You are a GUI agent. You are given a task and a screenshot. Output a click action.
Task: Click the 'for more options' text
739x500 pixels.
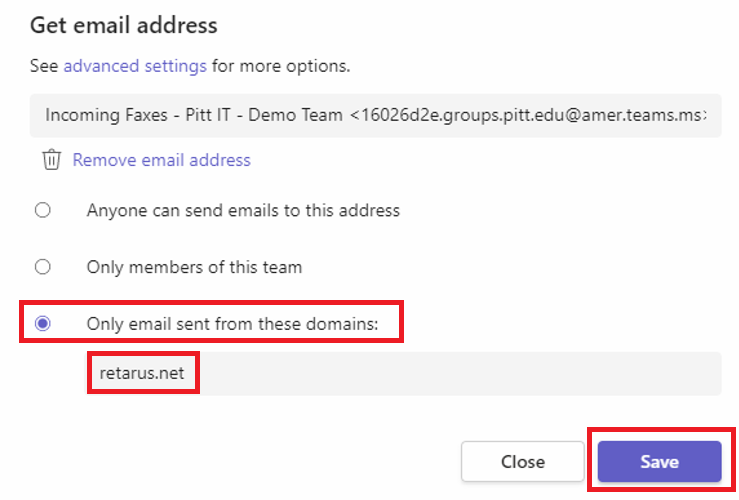tap(281, 66)
